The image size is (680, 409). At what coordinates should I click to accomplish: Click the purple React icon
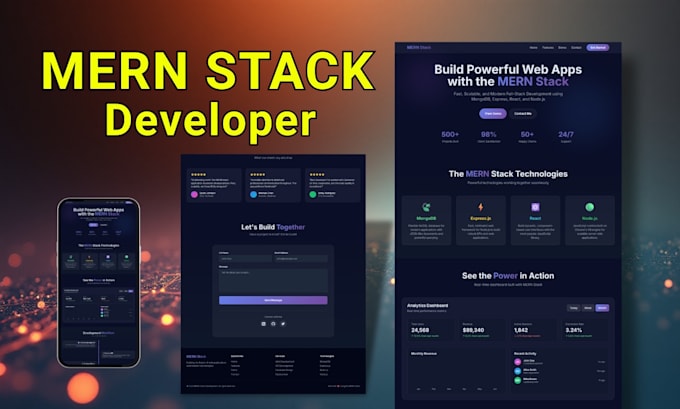pos(535,207)
